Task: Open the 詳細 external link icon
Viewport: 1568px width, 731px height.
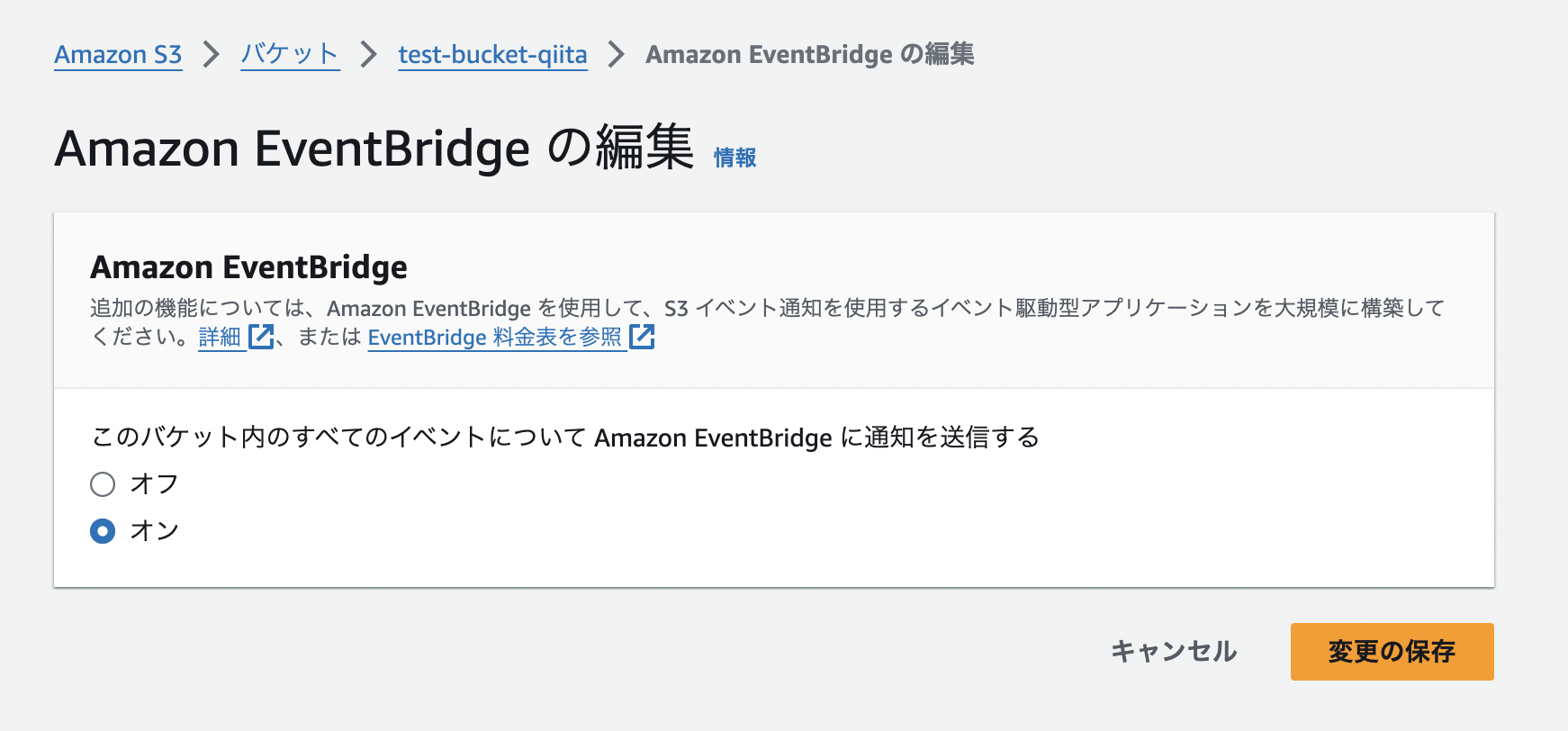Action: click(x=262, y=337)
